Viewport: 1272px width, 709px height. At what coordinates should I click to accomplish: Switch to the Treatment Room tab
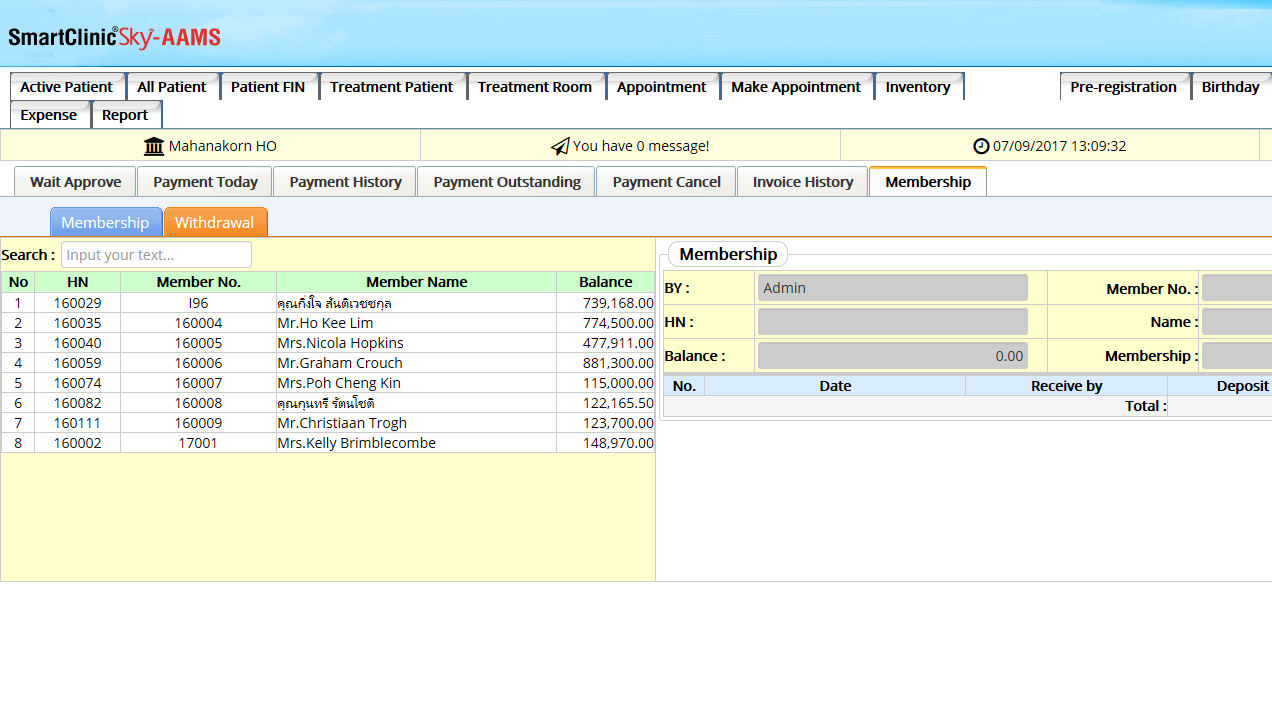[534, 87]
